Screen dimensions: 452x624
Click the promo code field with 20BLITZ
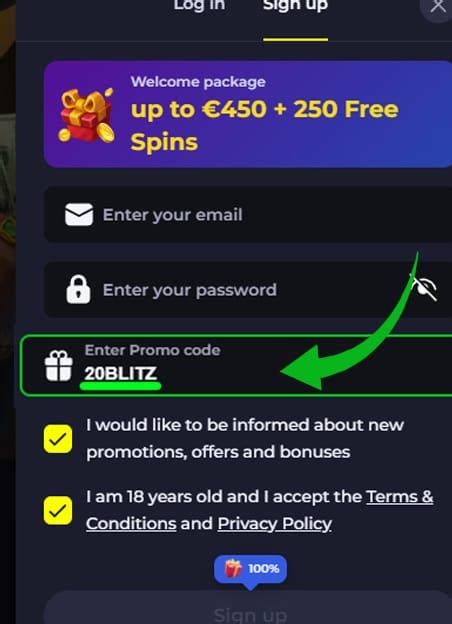236,365
